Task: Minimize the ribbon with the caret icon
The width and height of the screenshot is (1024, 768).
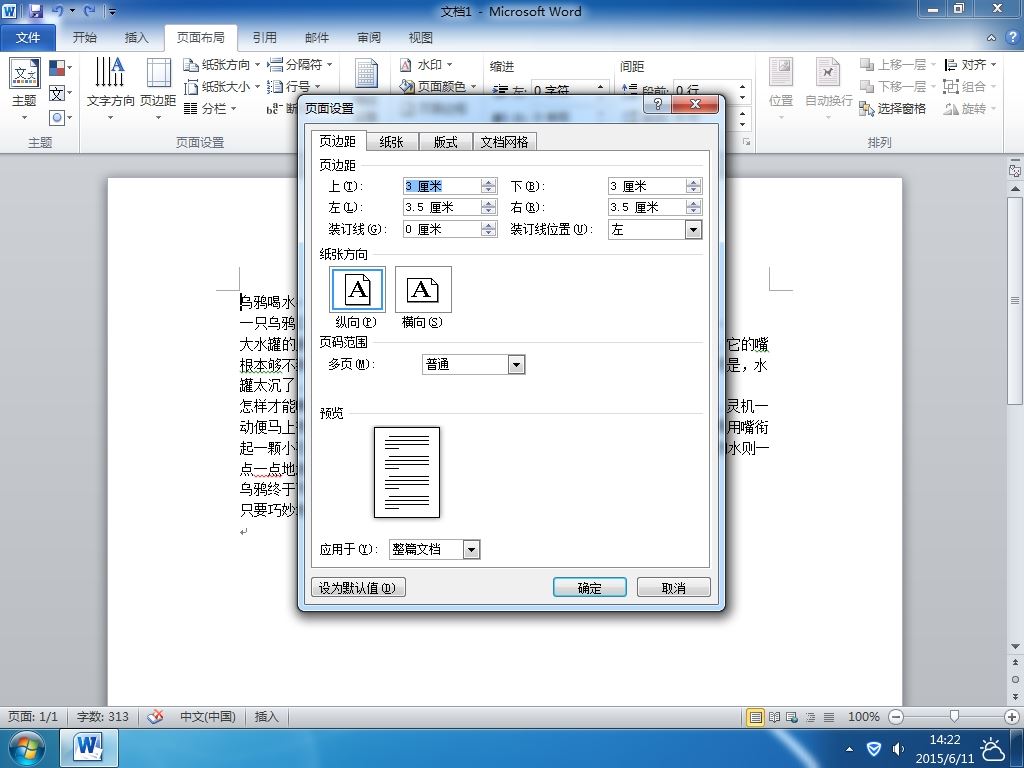Action: click(x=991, y=38)
